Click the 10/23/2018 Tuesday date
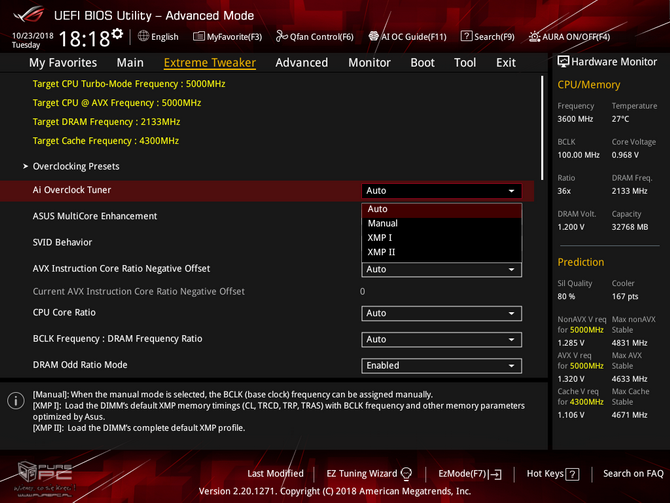 tap(32, 40)
